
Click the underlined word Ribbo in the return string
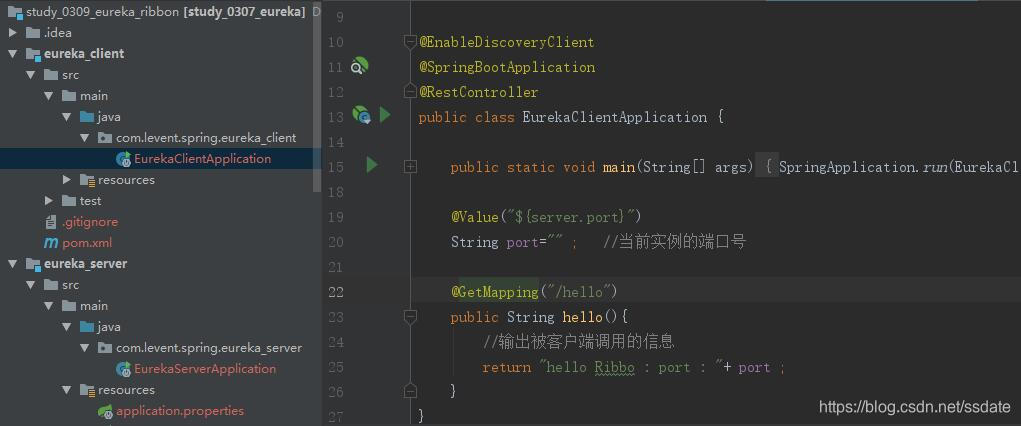click(615, 367)
